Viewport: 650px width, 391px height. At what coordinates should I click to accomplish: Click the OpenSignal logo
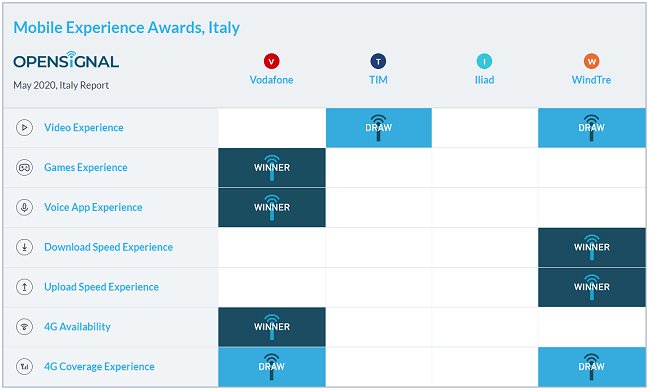point(66,60)
